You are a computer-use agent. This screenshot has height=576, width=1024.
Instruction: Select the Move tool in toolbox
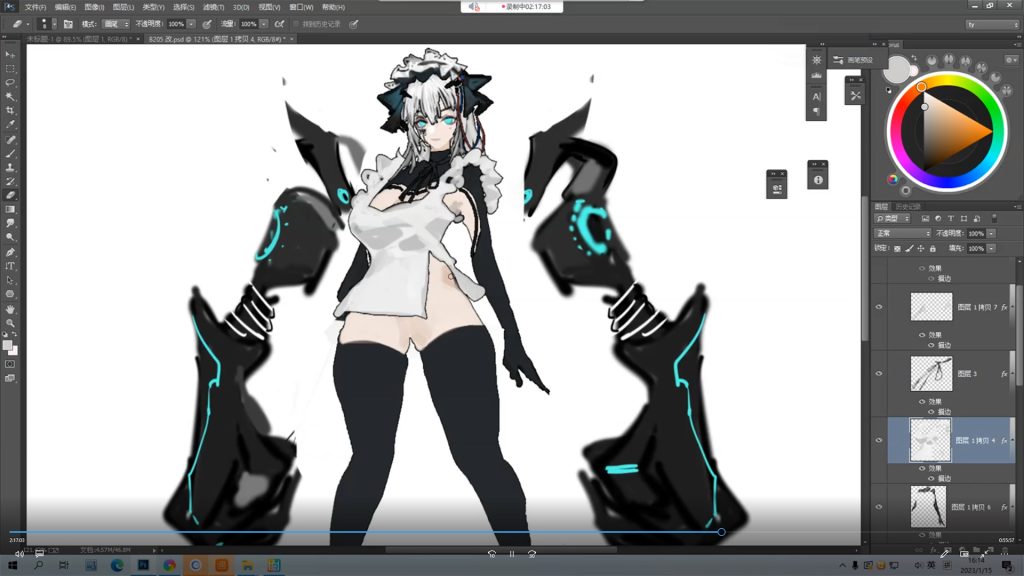click(10, 54)
